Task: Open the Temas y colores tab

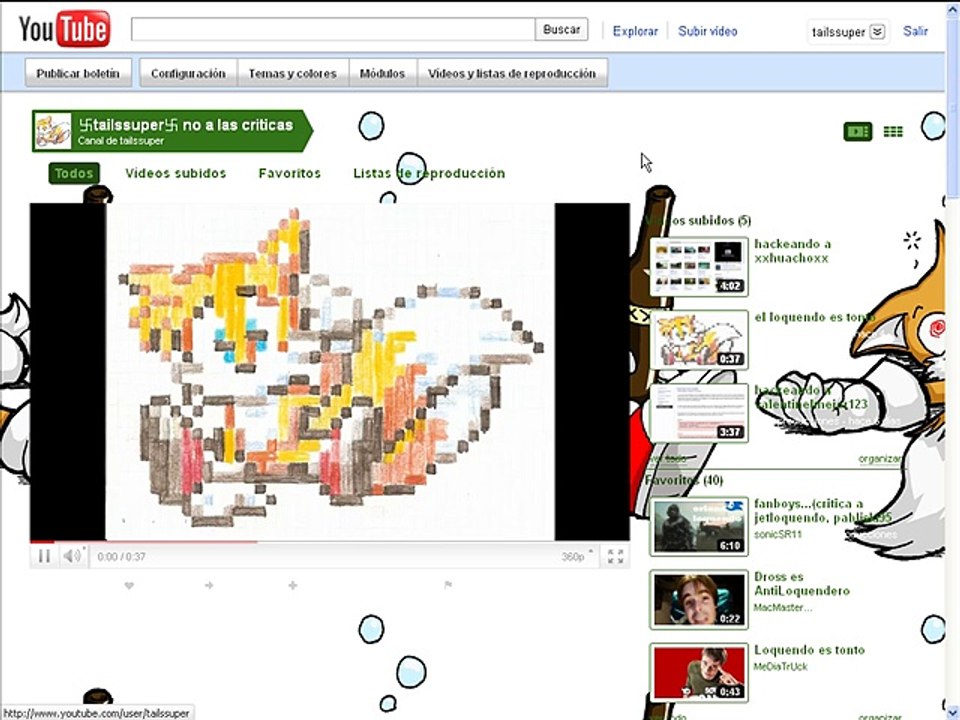Action: [x=293, y=73]
